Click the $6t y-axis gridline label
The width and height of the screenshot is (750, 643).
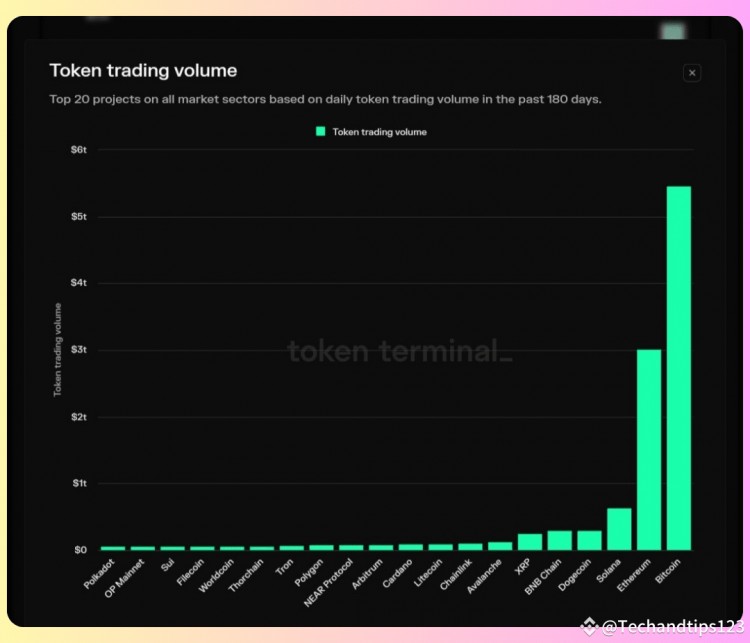point(78,149)
